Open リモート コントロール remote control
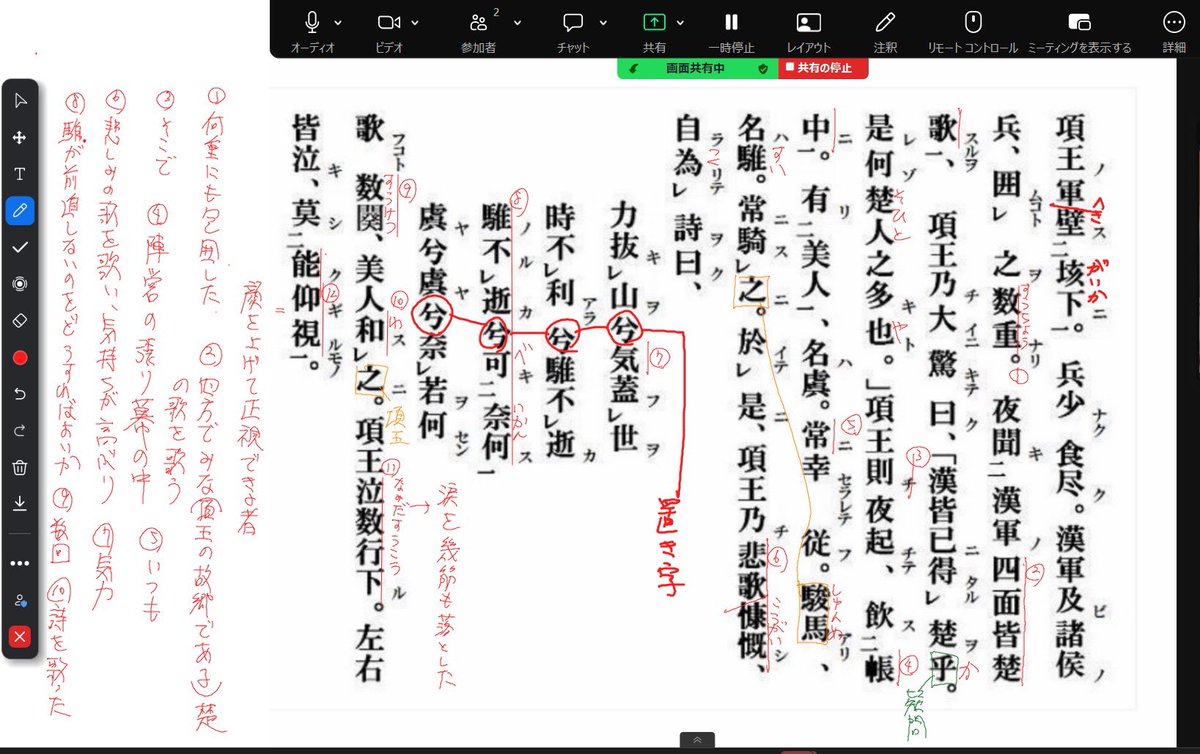This screenshot has width=1200, height=754. coord(973,22)
